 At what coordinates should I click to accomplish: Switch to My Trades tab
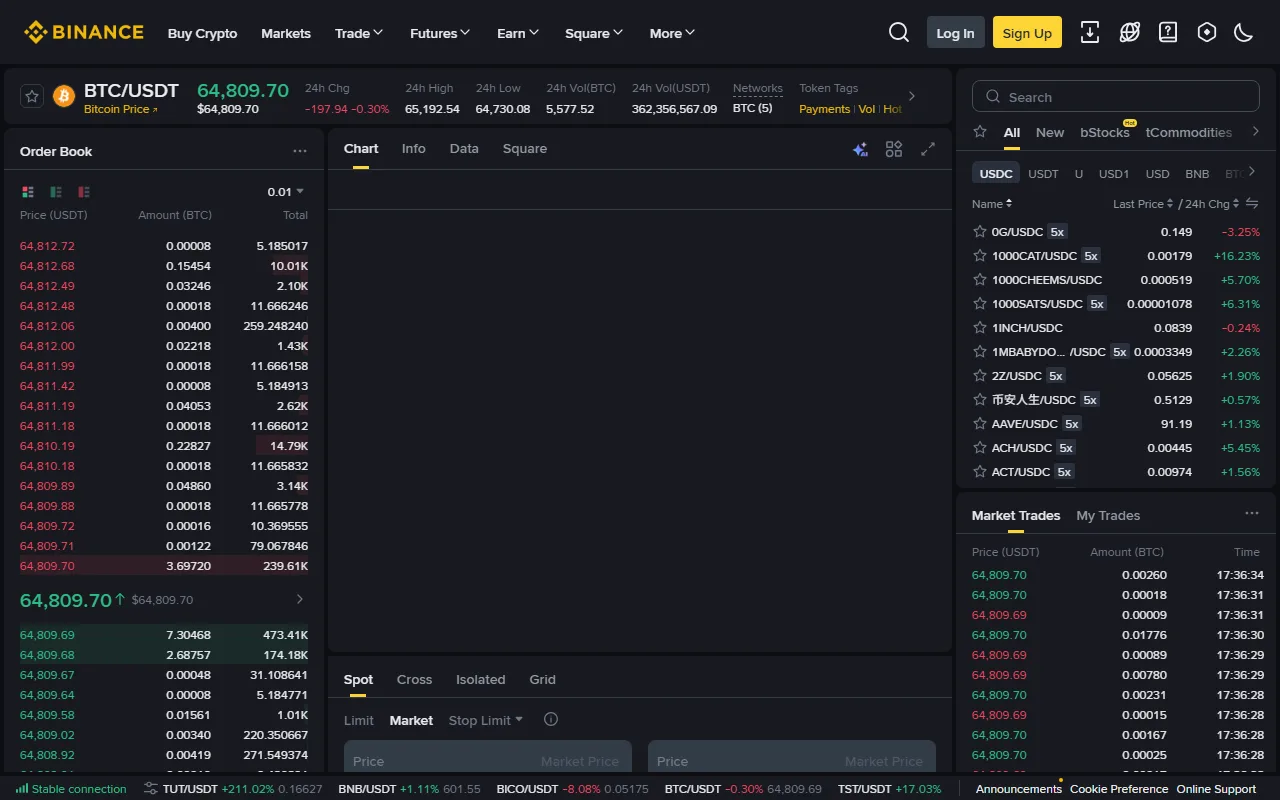tap(1108, 515)
